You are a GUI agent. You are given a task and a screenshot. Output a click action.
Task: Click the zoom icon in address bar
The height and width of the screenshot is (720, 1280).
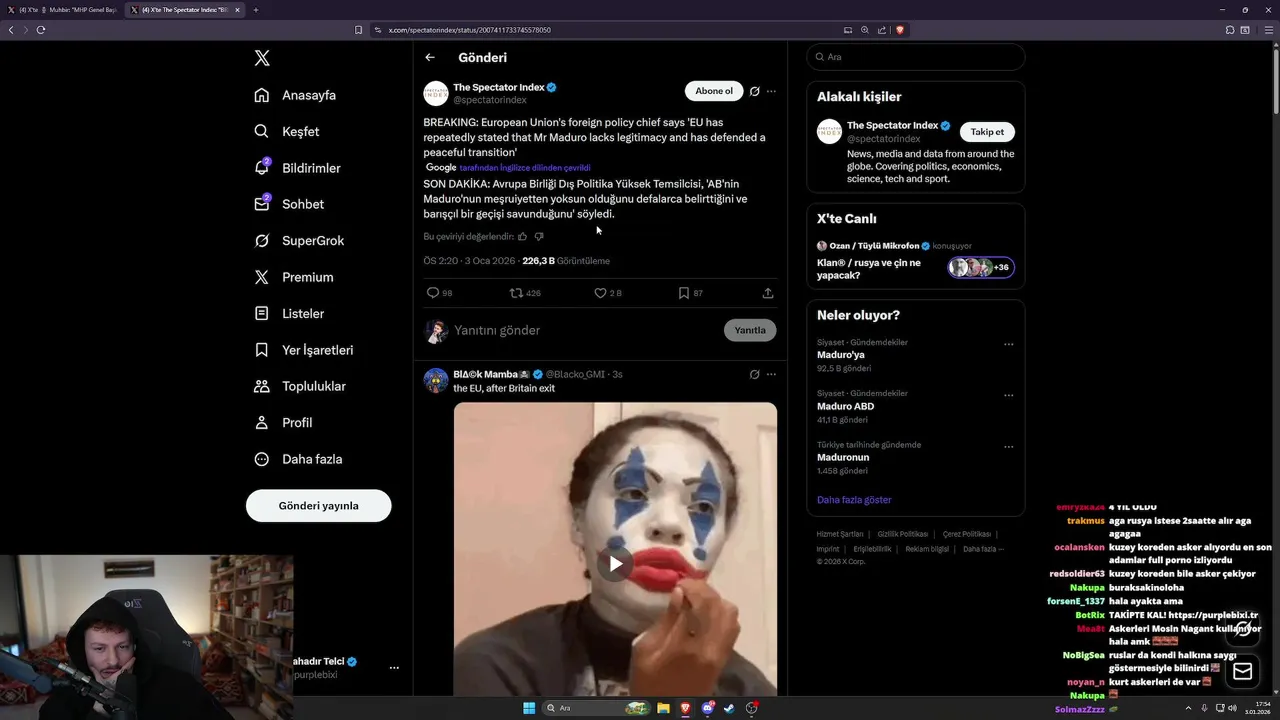click(x=865, y=30)
